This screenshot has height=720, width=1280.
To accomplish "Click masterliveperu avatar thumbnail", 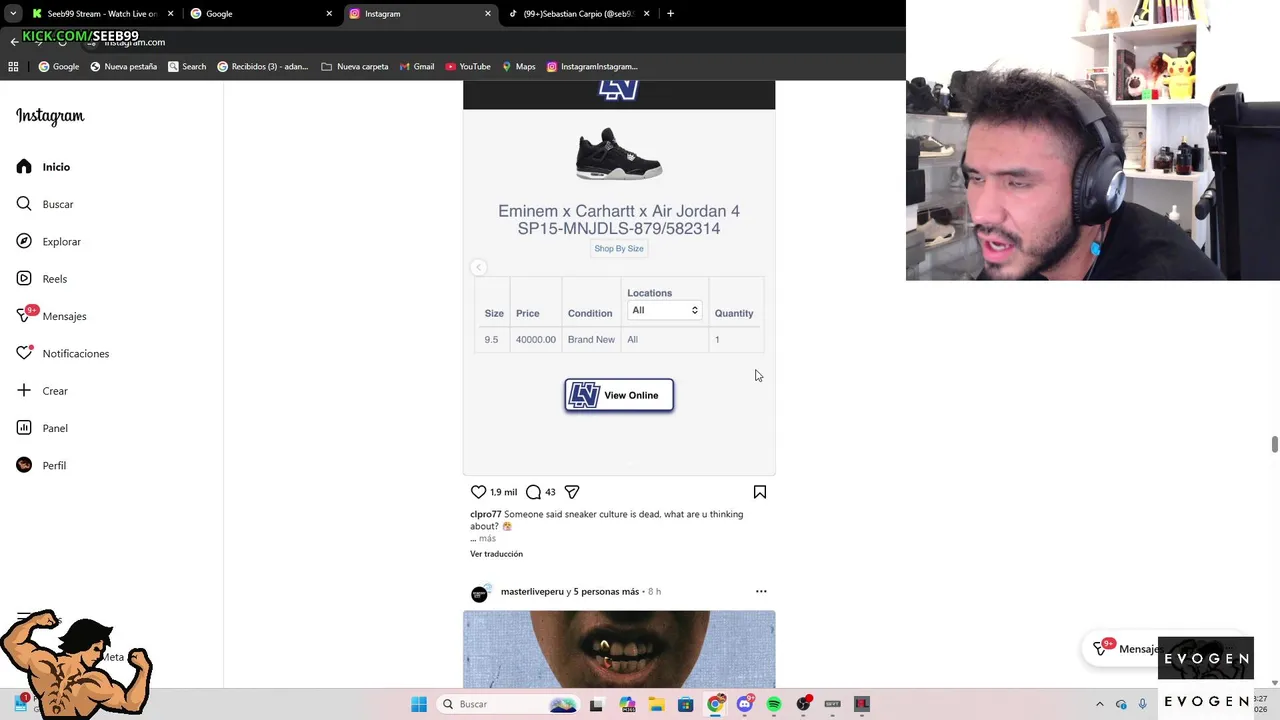I will point(479,594).
